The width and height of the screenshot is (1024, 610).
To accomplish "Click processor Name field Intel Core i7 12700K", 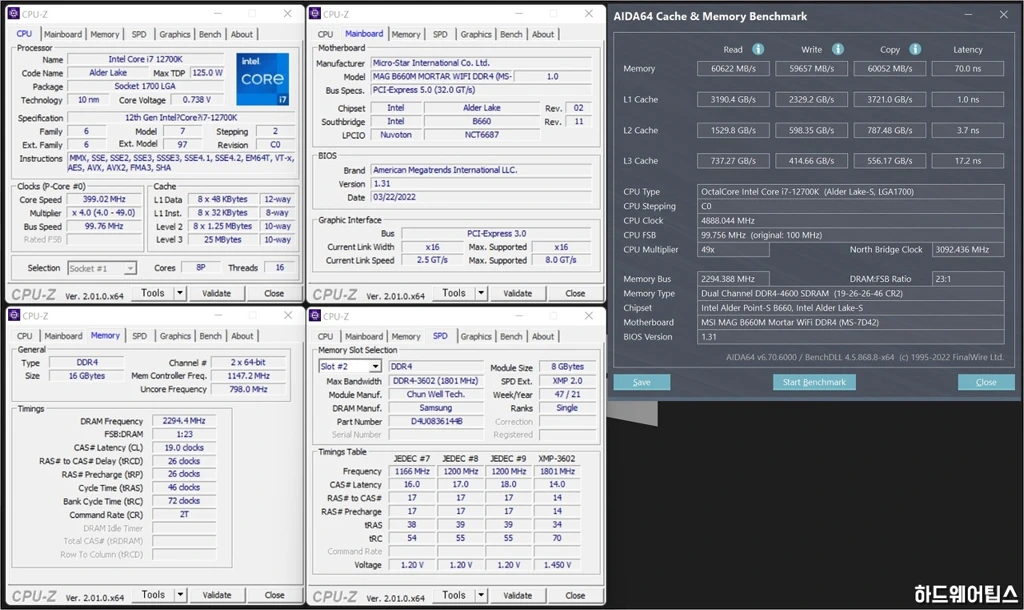I will pos(146,59).
